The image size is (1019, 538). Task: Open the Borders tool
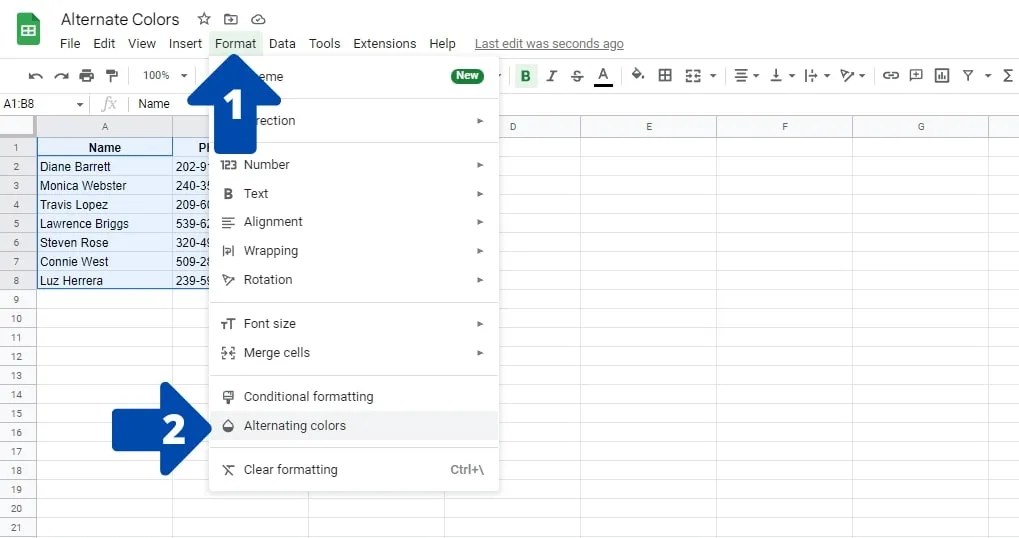[x=665, y=75]
